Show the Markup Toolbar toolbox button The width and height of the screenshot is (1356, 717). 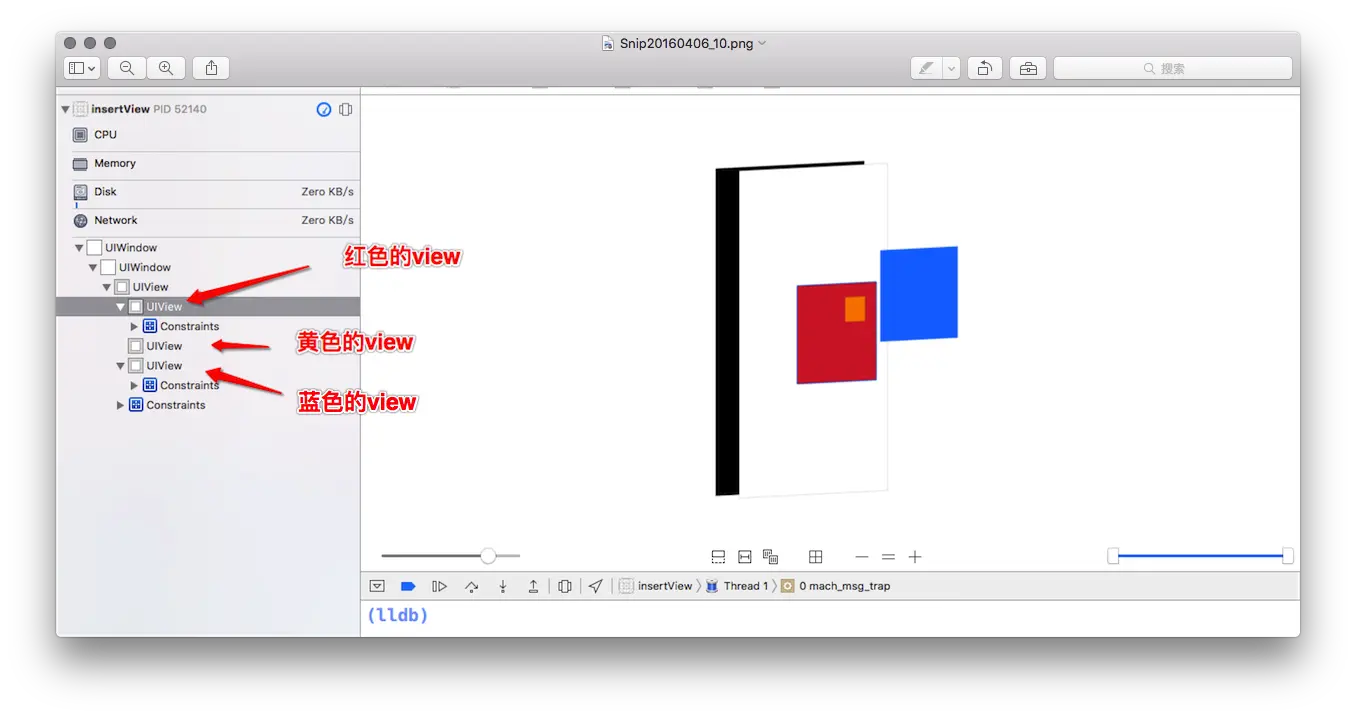[x=1028, y=68]
